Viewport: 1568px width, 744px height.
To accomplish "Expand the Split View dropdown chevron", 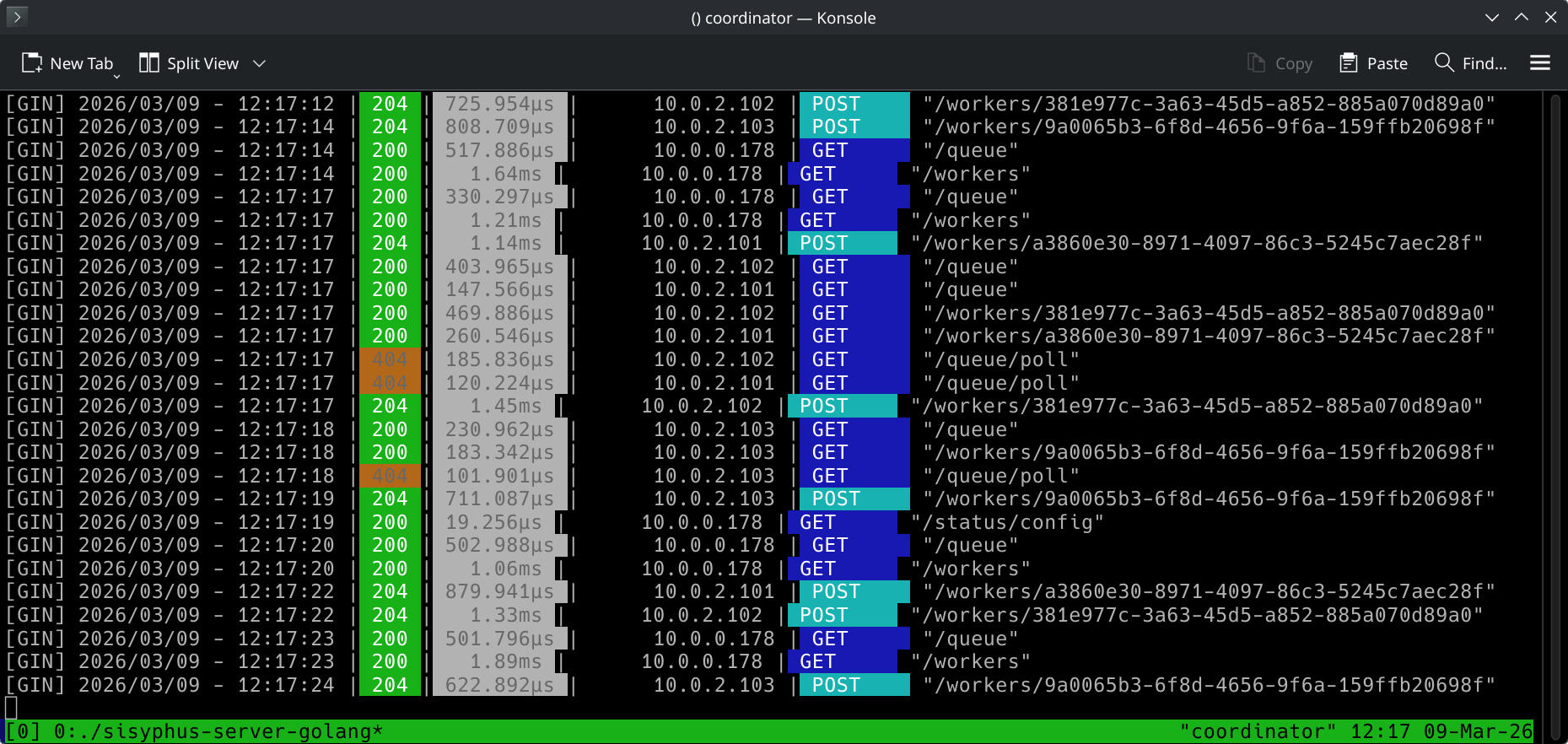I will point(260,63).
